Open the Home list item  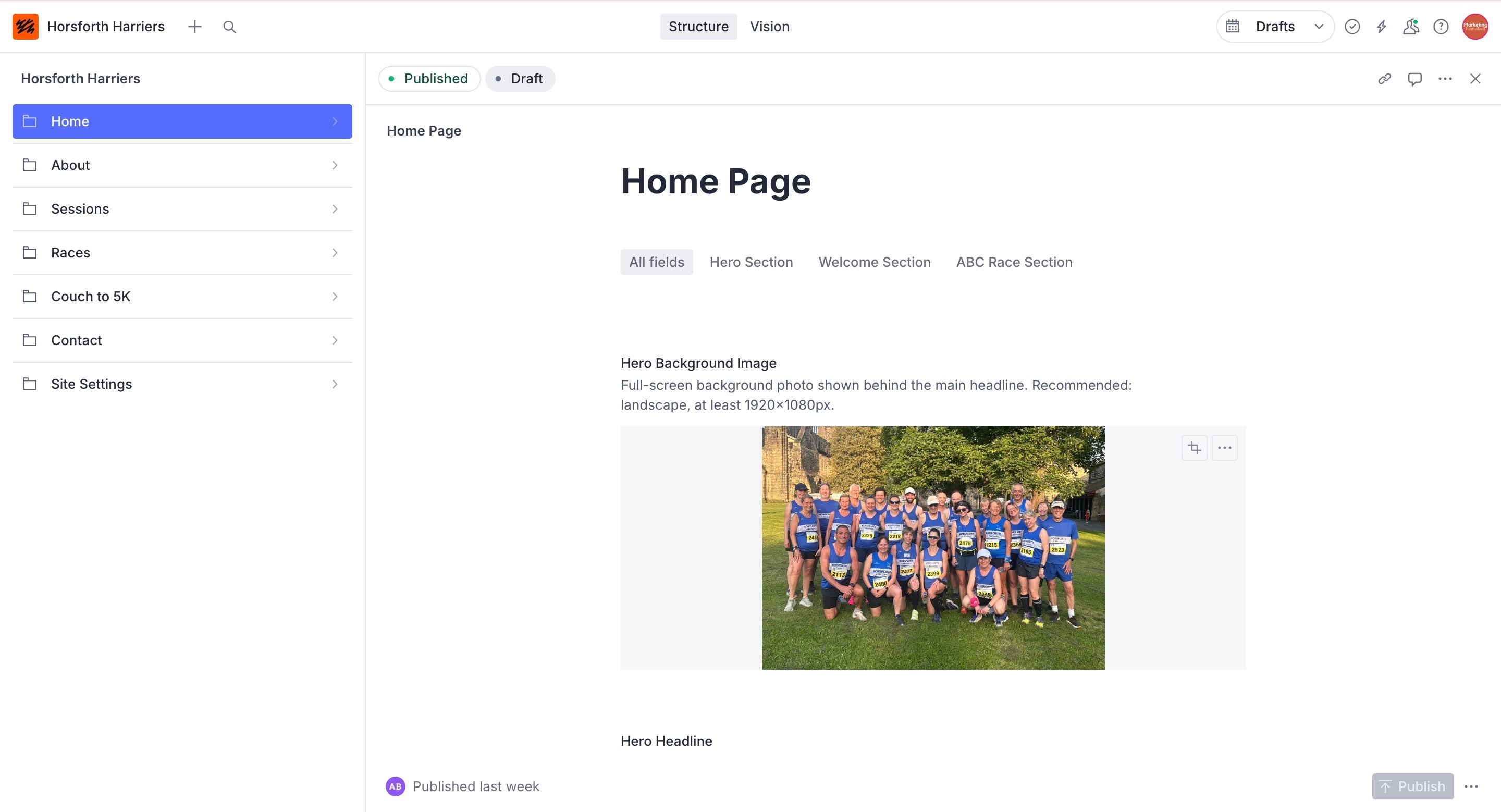point(182,121)
